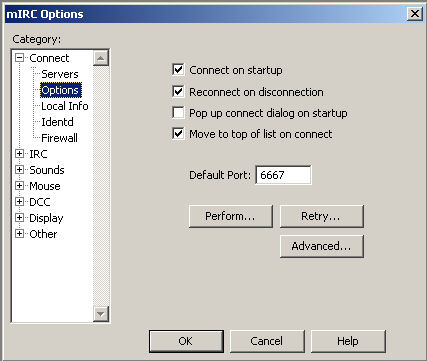Expand the Other category node
This screenshot has height=361, width=427.
(x=19, y=234)
